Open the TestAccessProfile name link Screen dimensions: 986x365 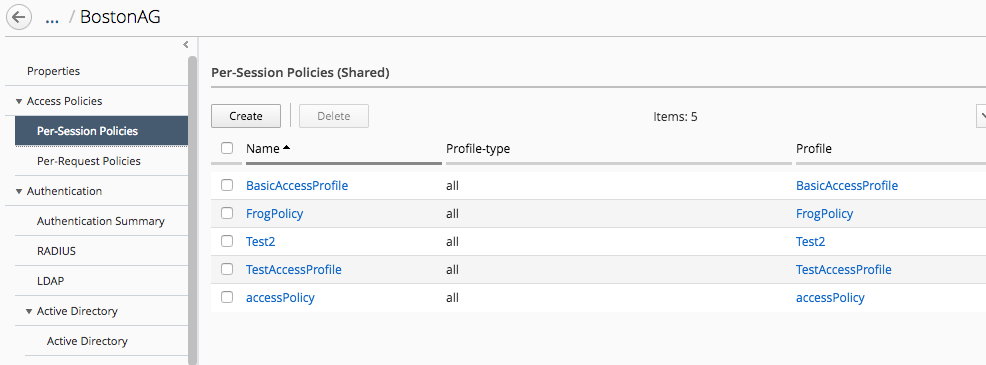tap(294, 269)
